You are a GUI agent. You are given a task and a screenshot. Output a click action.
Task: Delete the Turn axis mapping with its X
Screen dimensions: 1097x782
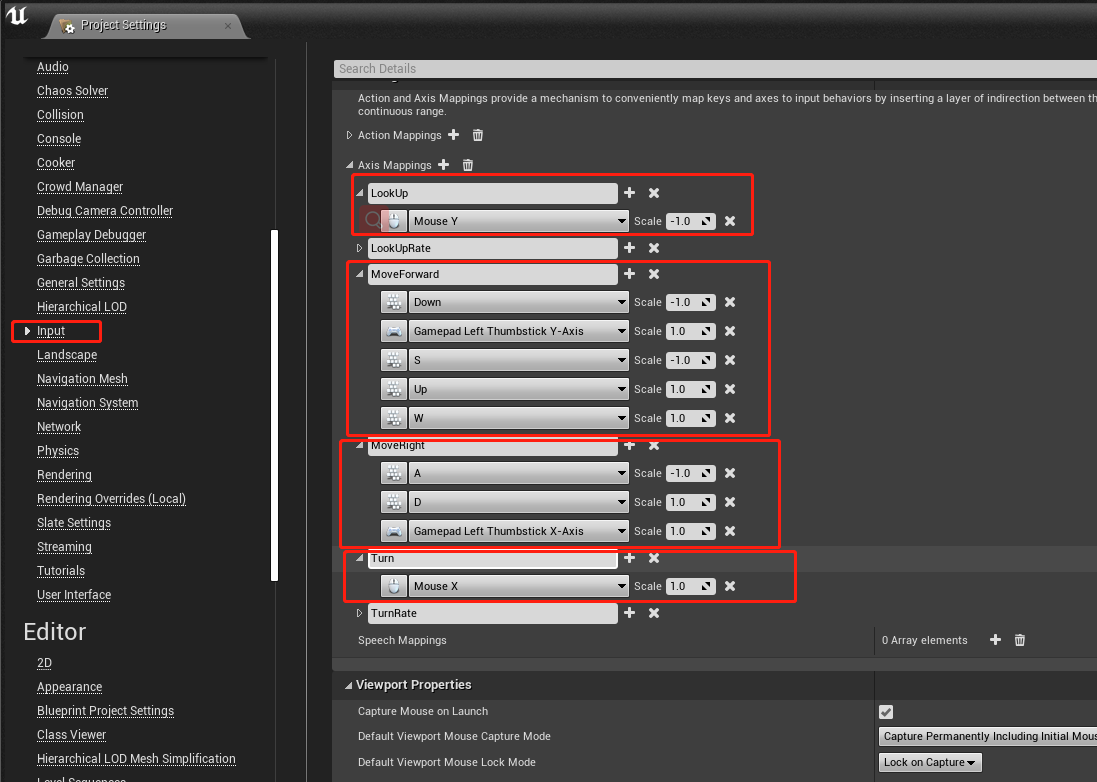tap(654, 559)
